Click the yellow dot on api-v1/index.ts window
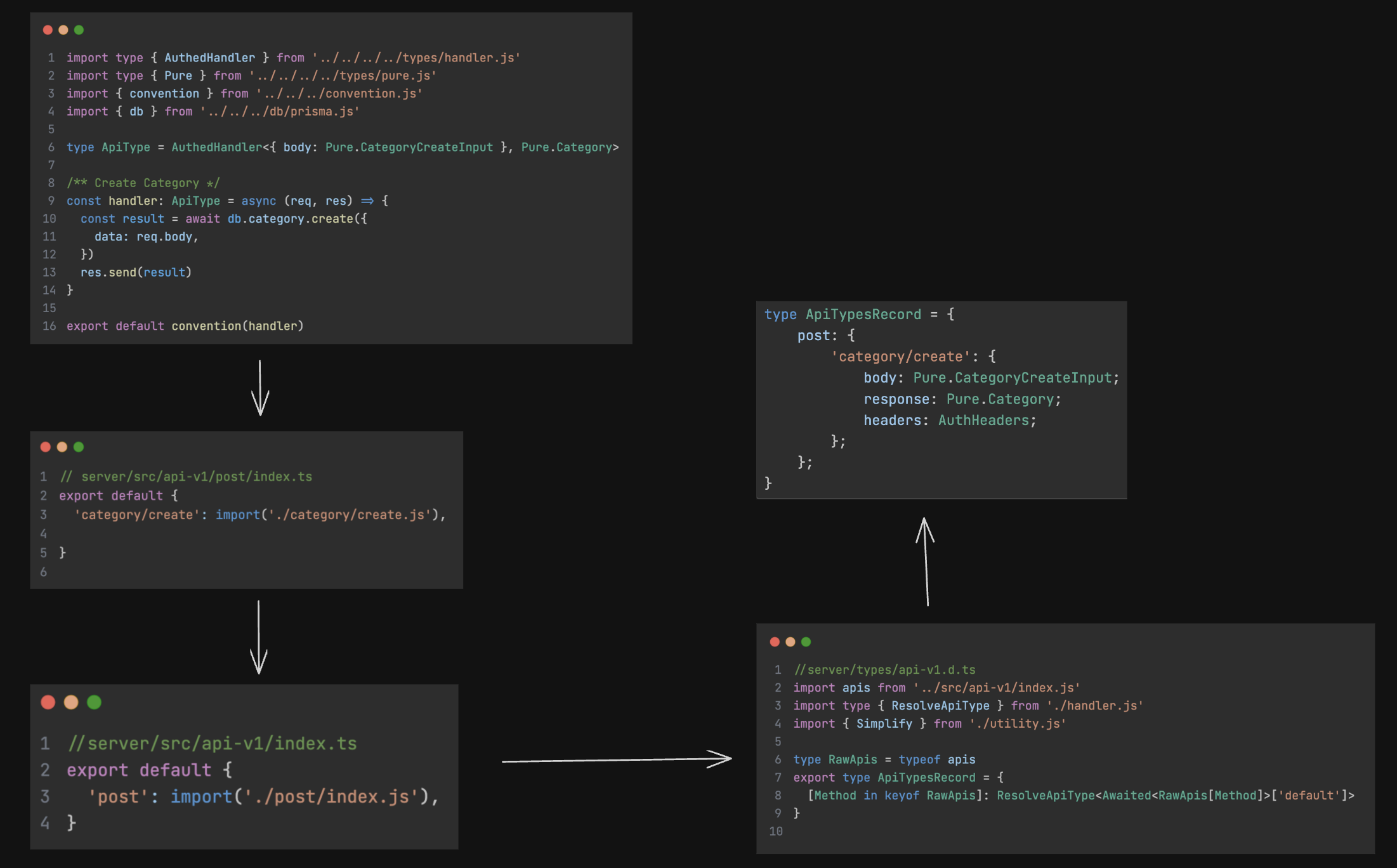 click(x=70, y=702)
